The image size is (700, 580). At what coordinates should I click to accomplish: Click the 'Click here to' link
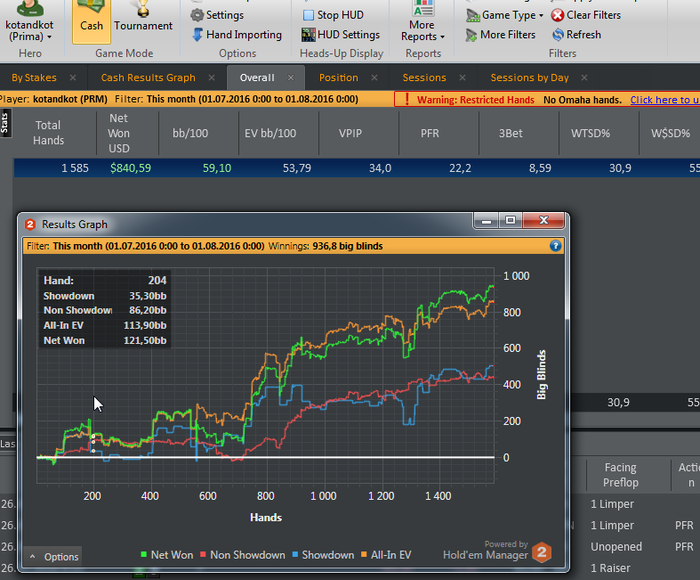point(665,100)
